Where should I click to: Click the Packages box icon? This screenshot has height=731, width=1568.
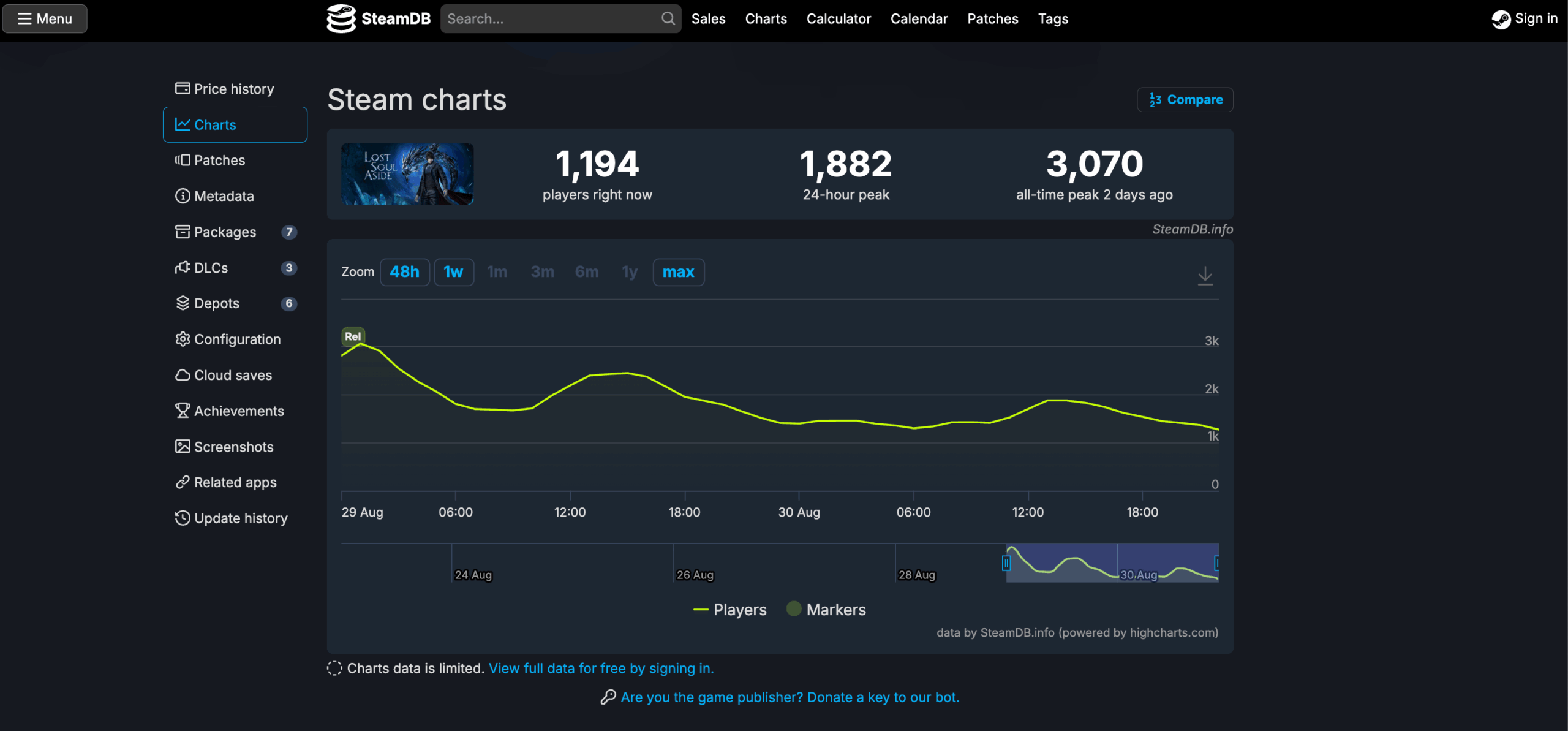pos(183,232)
